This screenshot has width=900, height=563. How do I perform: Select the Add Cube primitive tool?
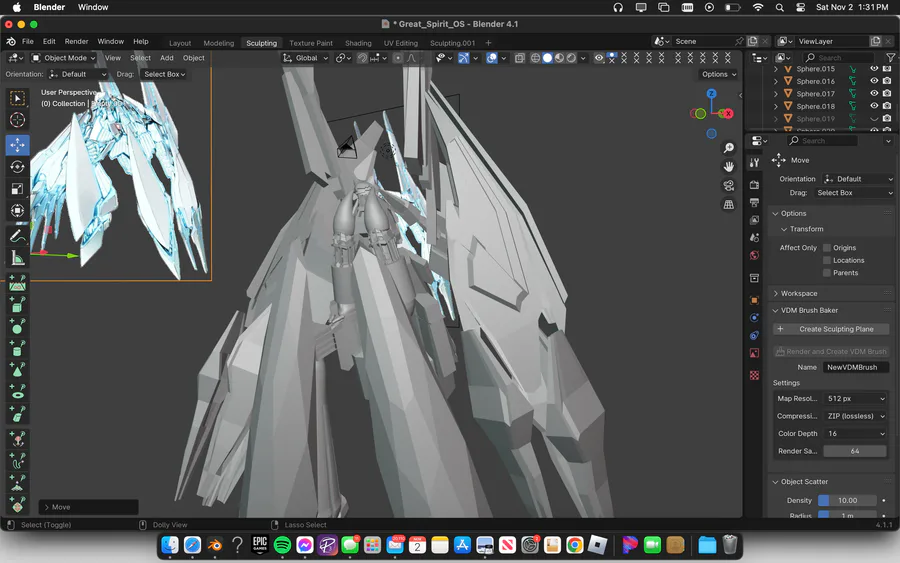point(17,305)
